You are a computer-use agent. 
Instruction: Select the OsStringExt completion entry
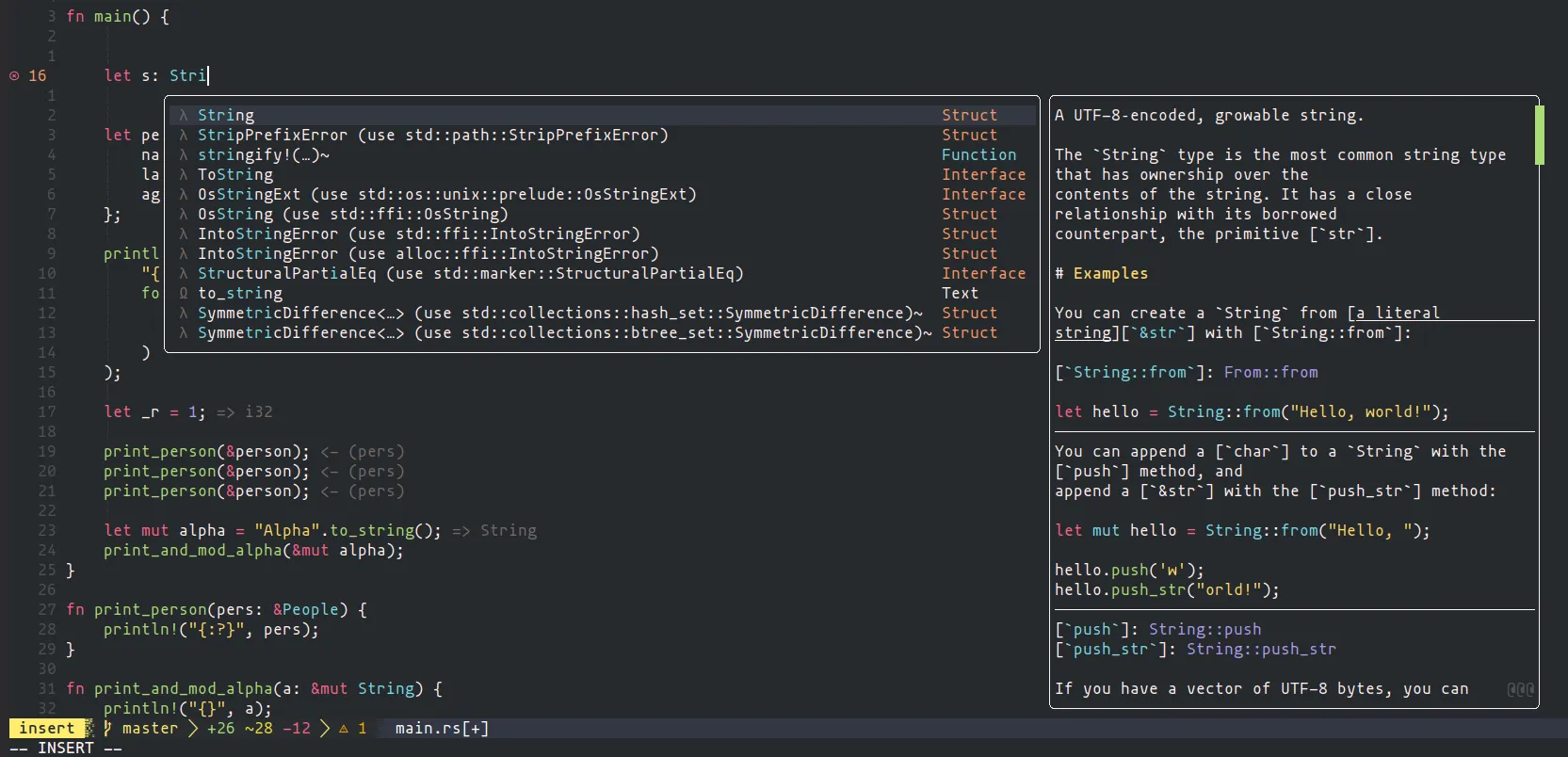(603, 194)
